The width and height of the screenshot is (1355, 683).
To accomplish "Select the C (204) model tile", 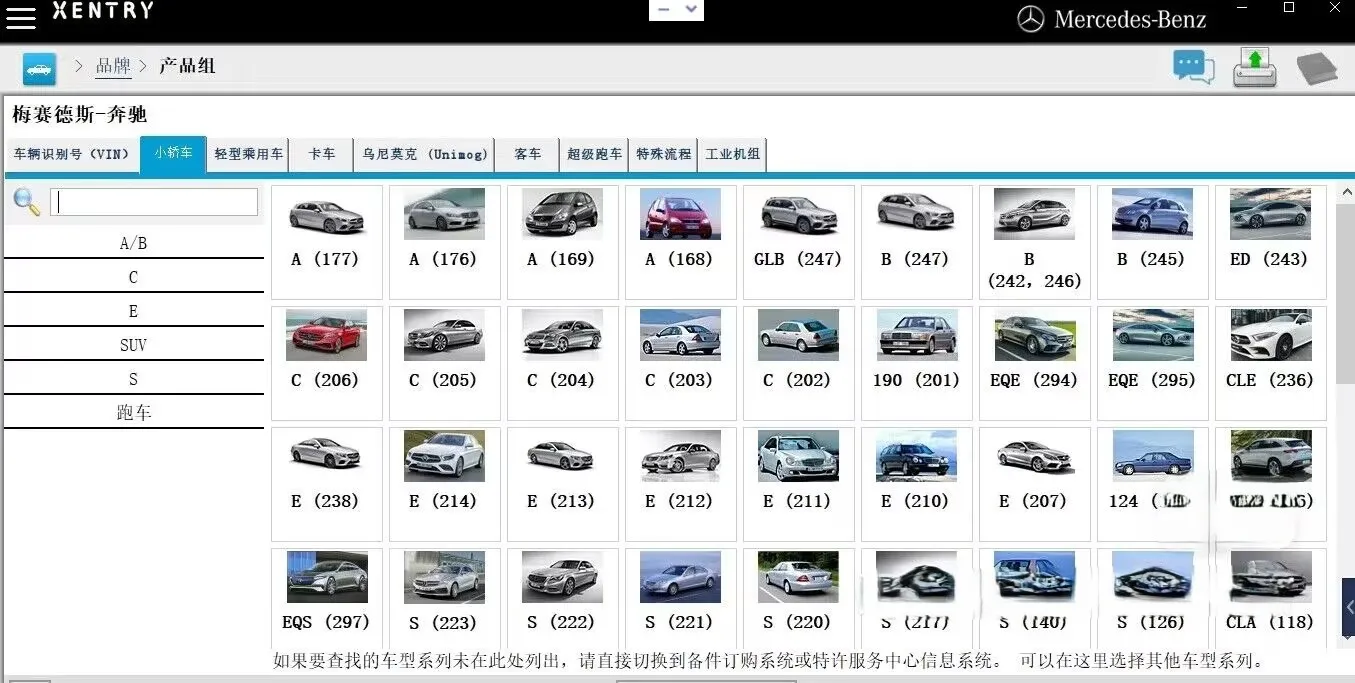I will [x=563, y=363].
